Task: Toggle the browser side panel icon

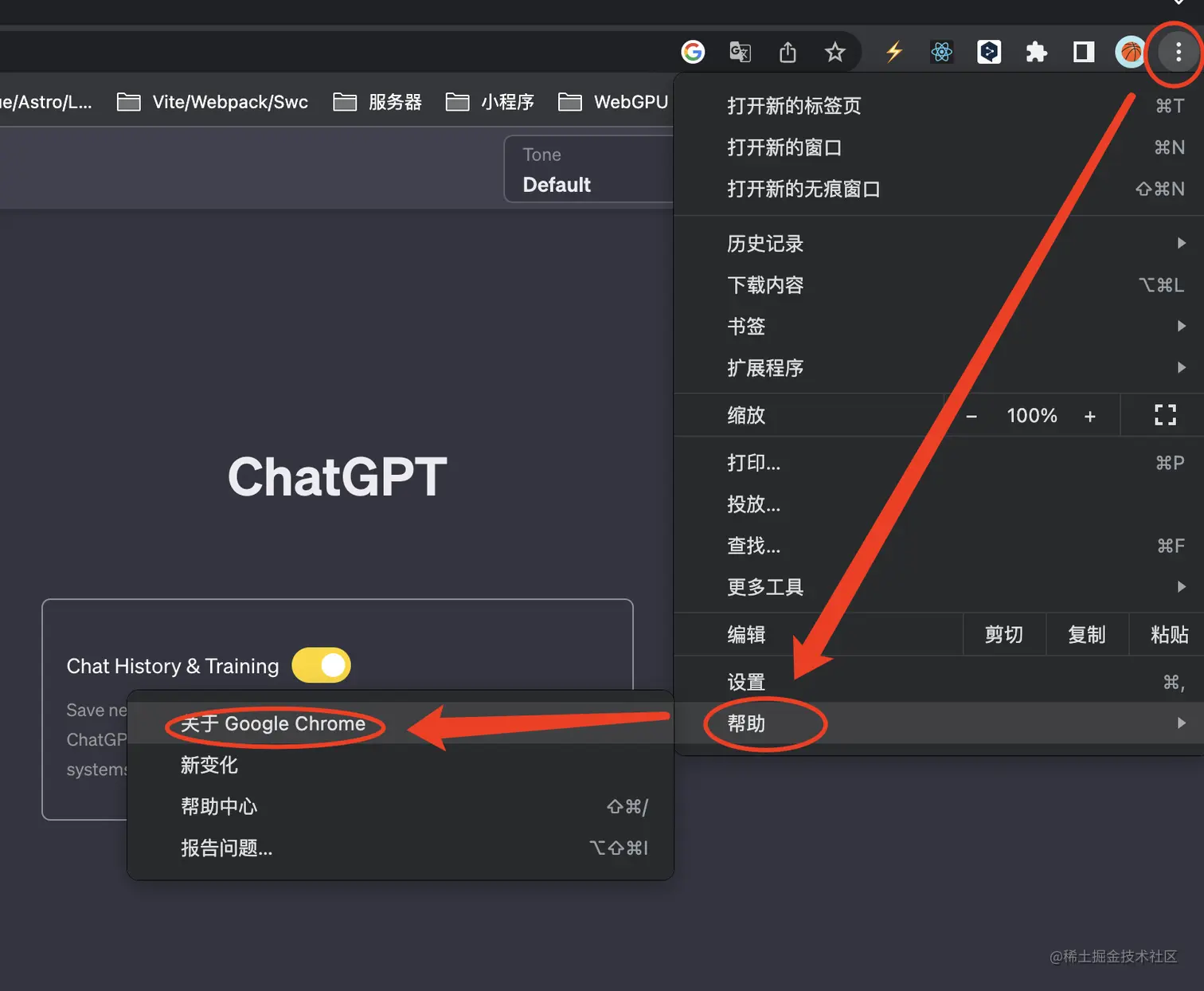Action: [x=1083, y=52]
